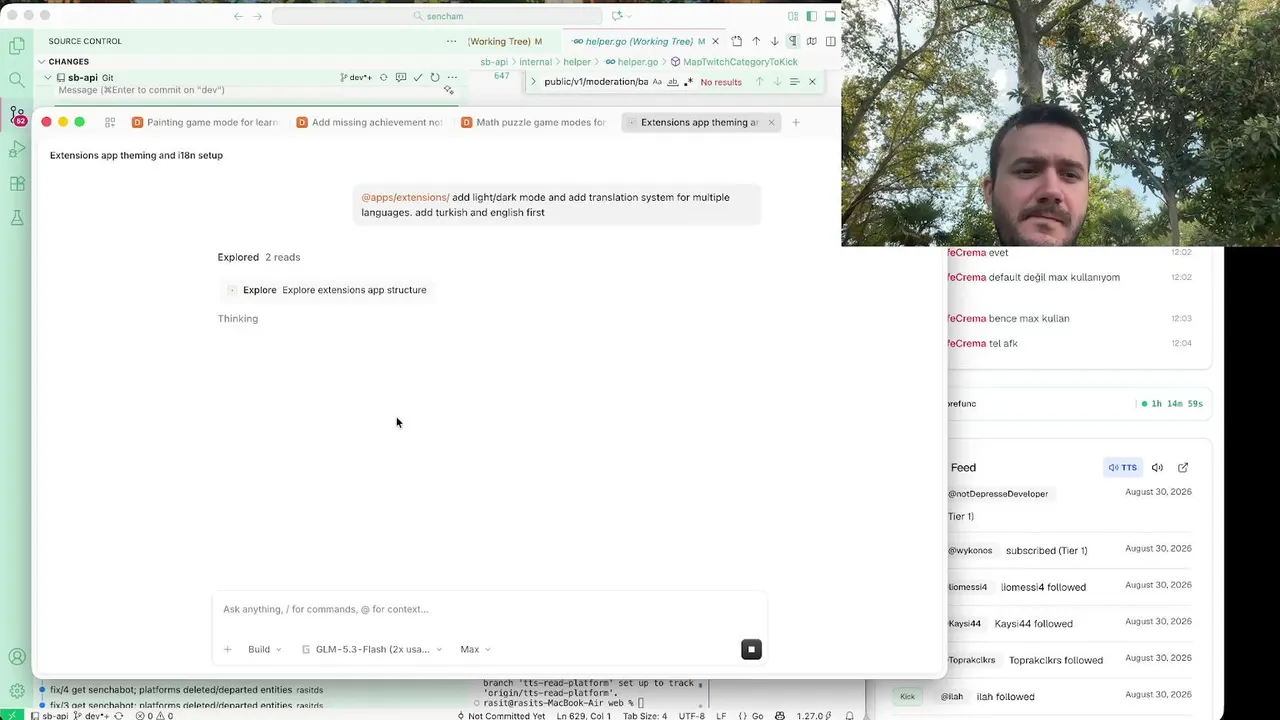Stop the running agent response
The image size is (1280, 720).
(x=751, y=650)
